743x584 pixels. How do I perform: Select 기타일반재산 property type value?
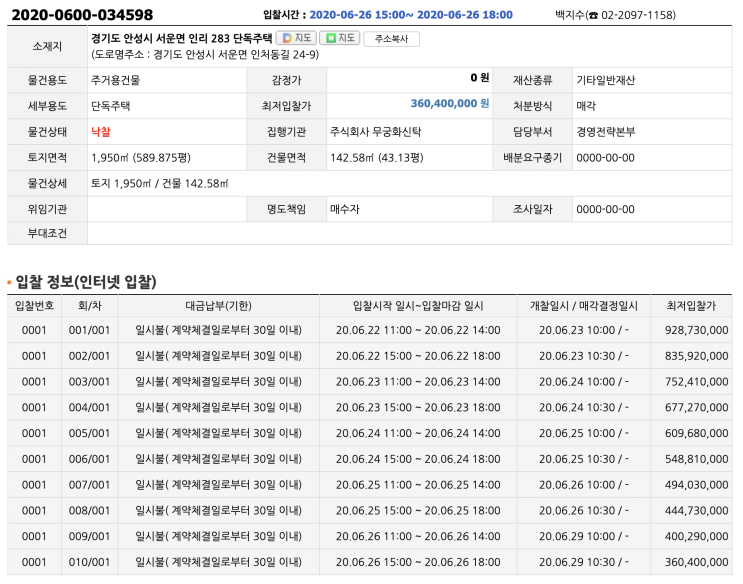coord(605,80)
